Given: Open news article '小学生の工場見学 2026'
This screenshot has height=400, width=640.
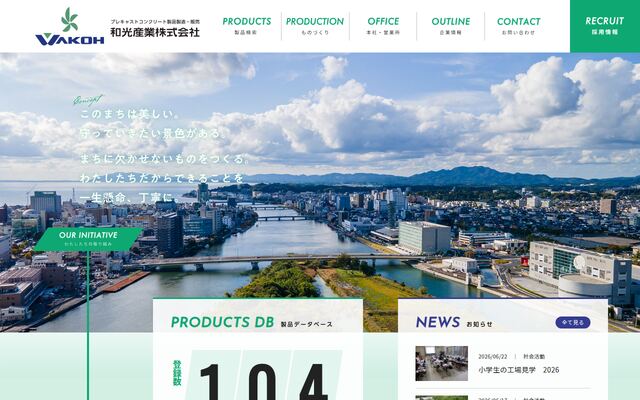Looking at the screenshot, I should click(x=518, y=370).
